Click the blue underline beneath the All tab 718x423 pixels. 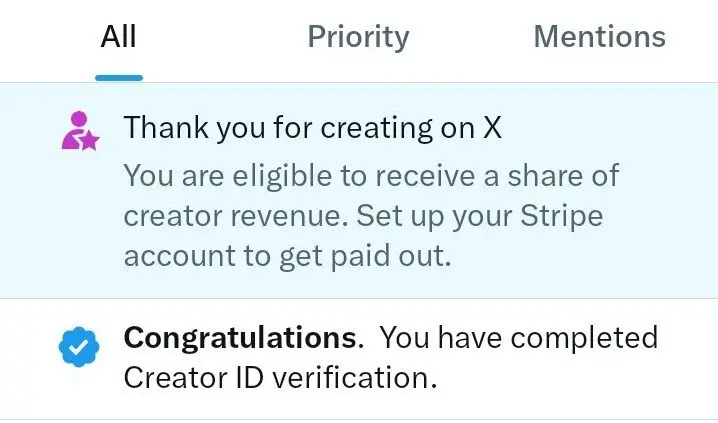click(x=119, y=78)
